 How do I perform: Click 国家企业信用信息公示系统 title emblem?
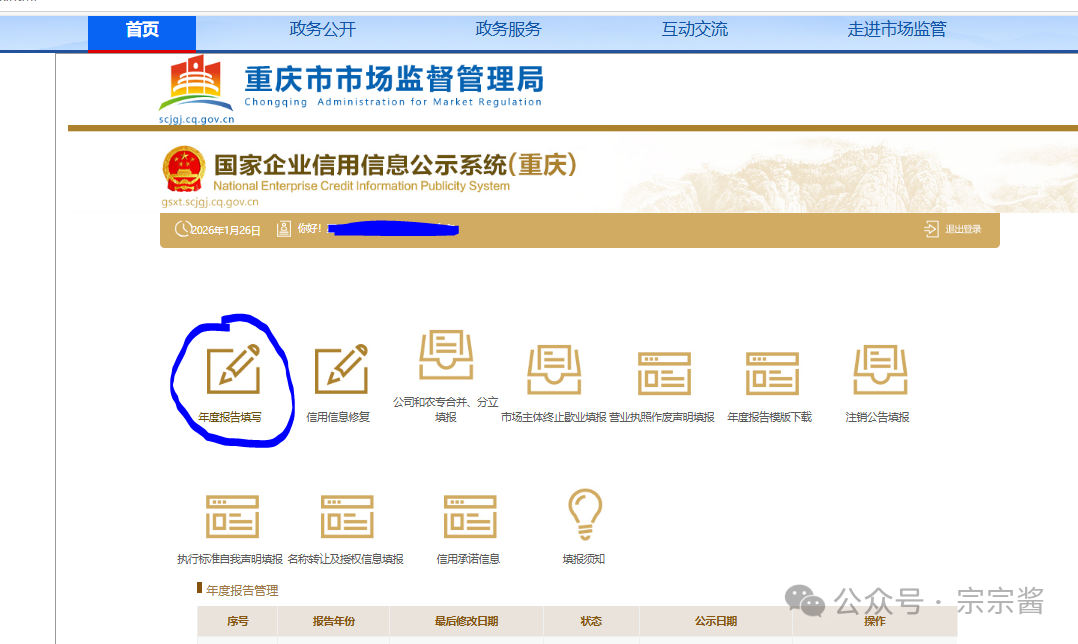tap(184, 170)
